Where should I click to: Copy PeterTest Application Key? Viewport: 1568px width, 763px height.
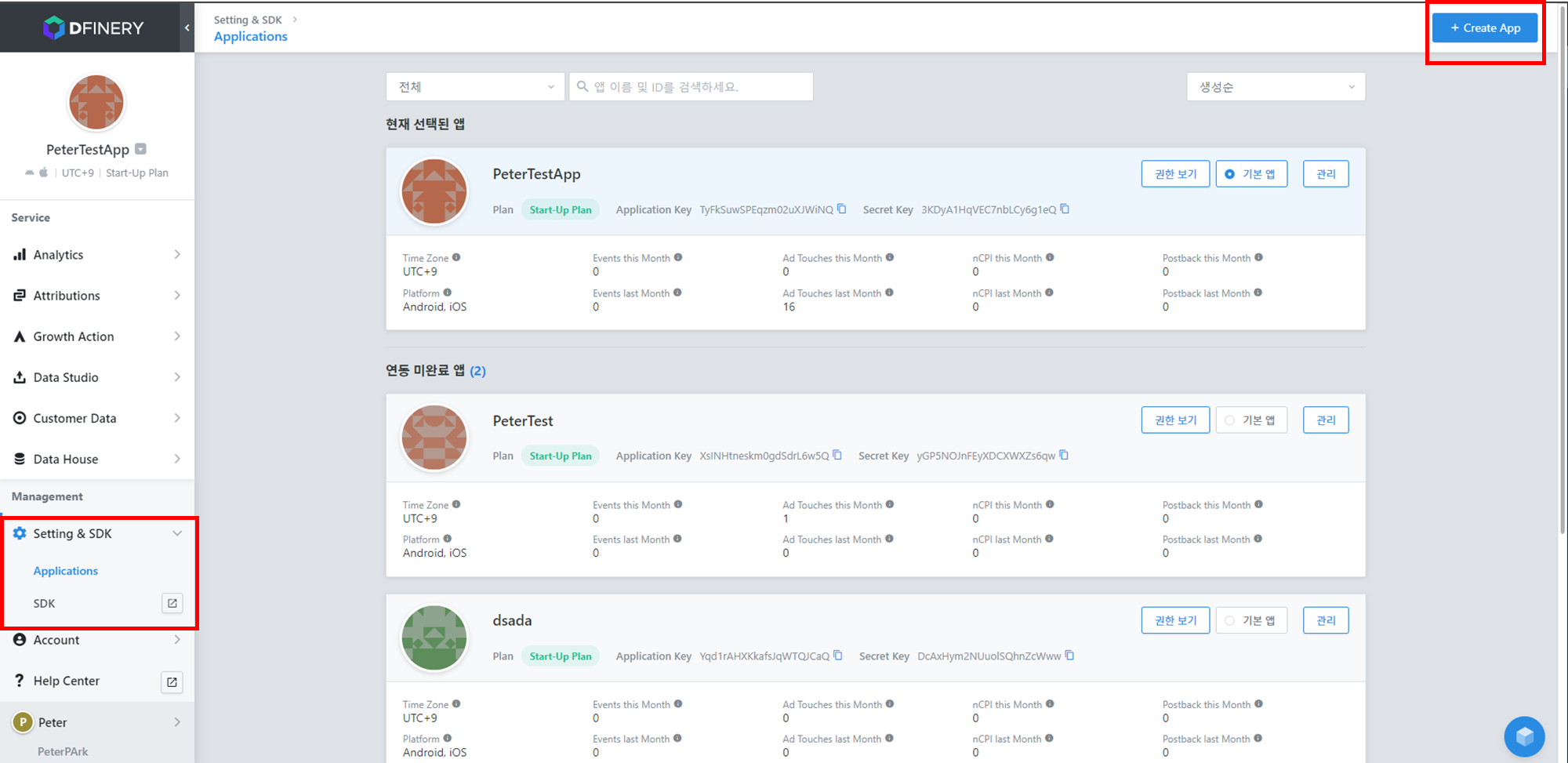pos(837,455)
